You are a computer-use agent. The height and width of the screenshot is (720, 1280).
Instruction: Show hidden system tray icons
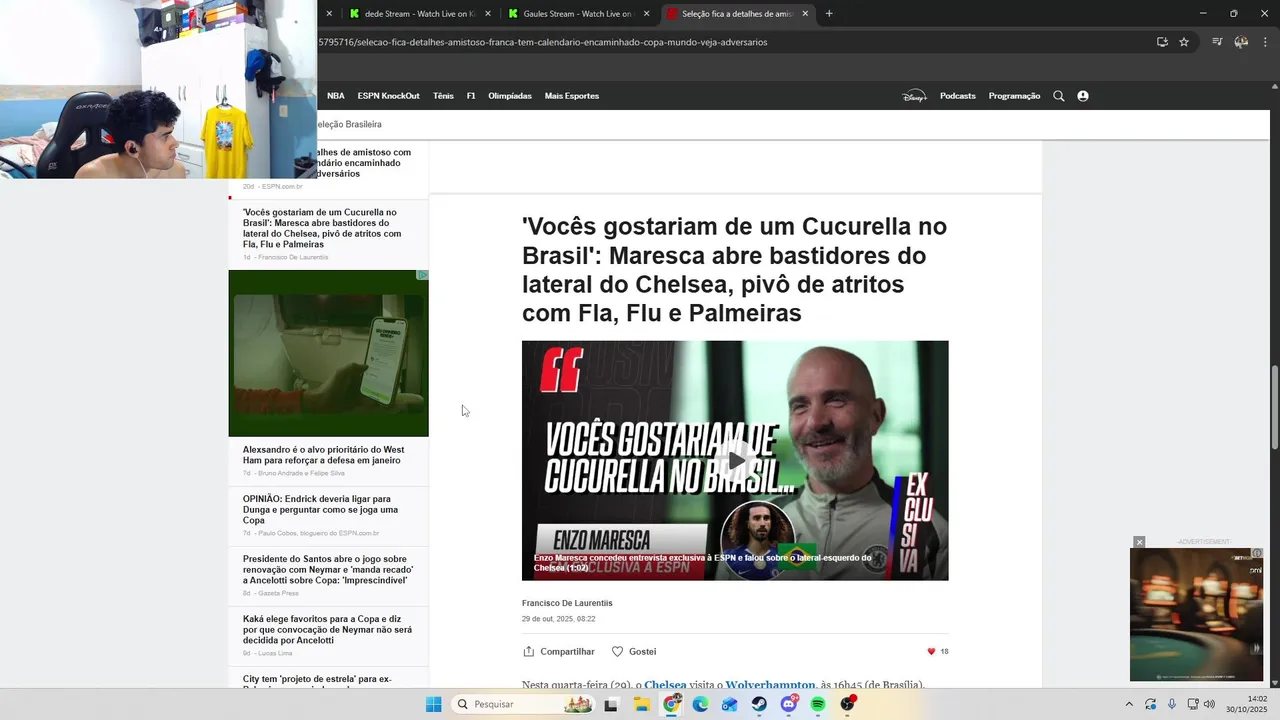1130,704
